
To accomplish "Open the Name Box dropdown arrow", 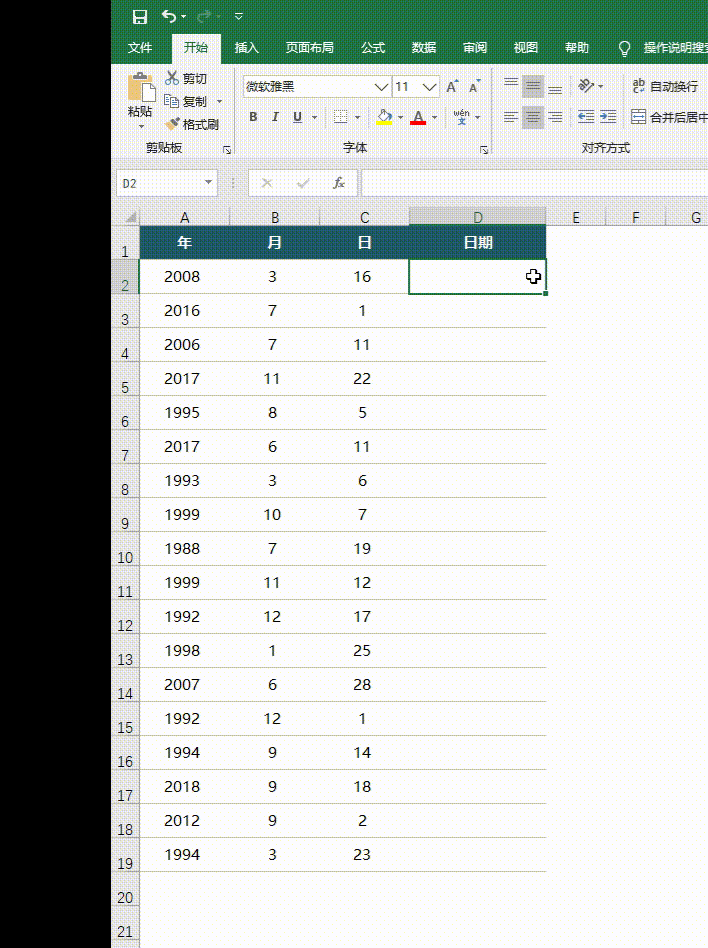I will tap(209, 183).
